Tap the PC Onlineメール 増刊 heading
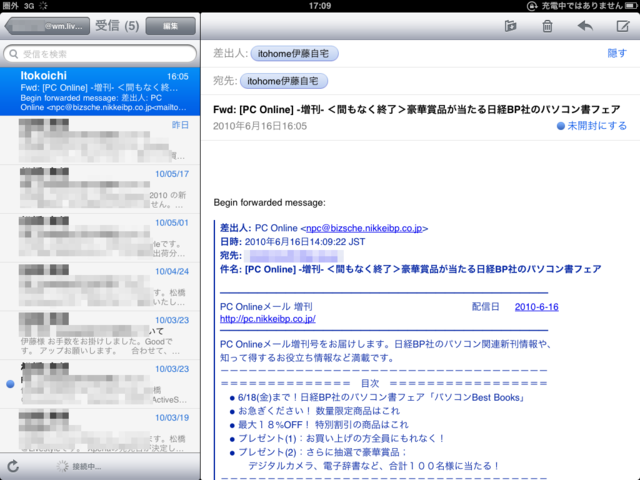 (266, 307)
